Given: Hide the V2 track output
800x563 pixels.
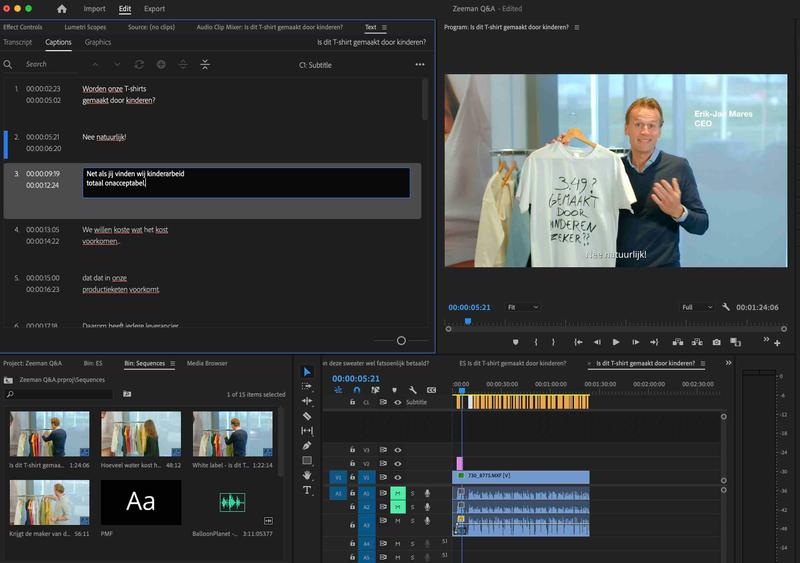Looking at the screenshot, I should [x=397, y=463].
